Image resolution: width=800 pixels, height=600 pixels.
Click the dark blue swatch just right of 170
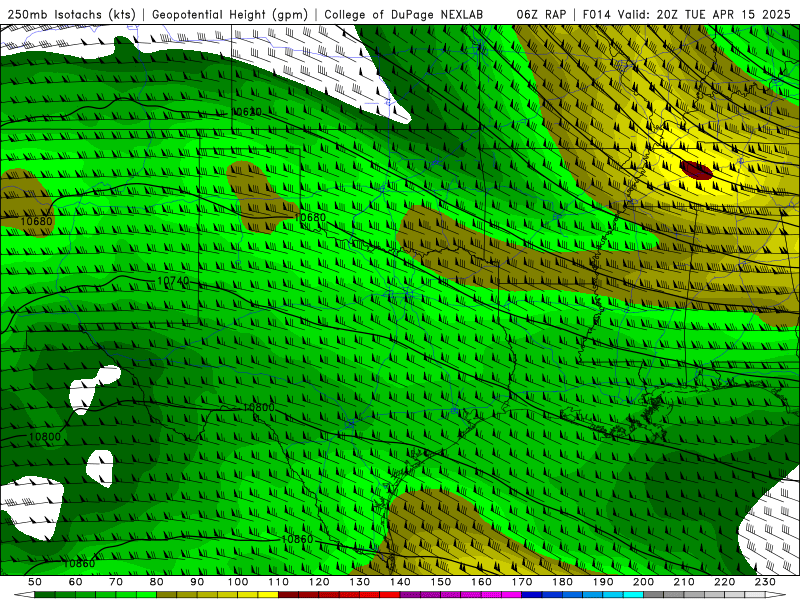tap(532, 595)
